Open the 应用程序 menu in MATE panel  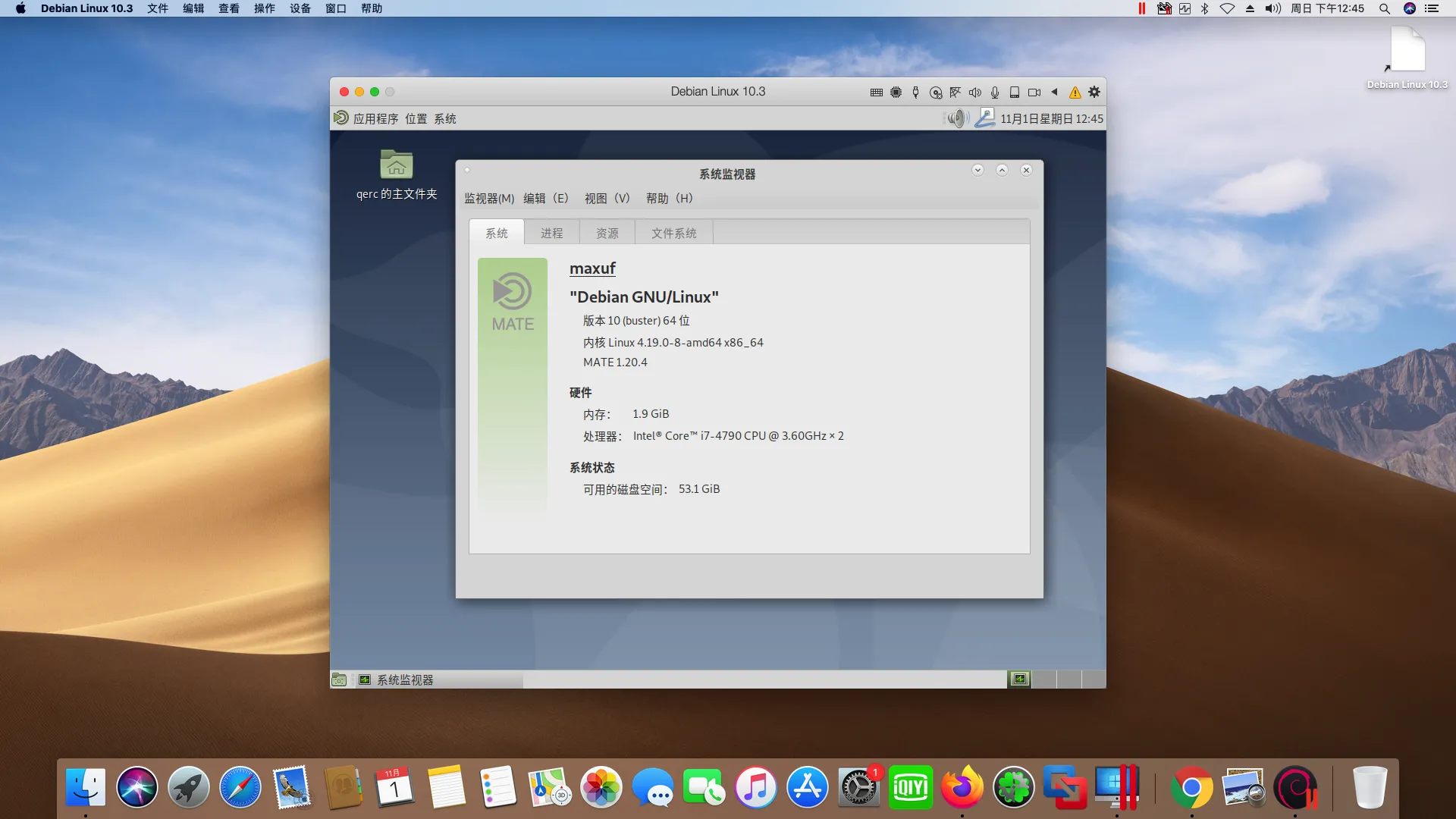tap(375, 119)
